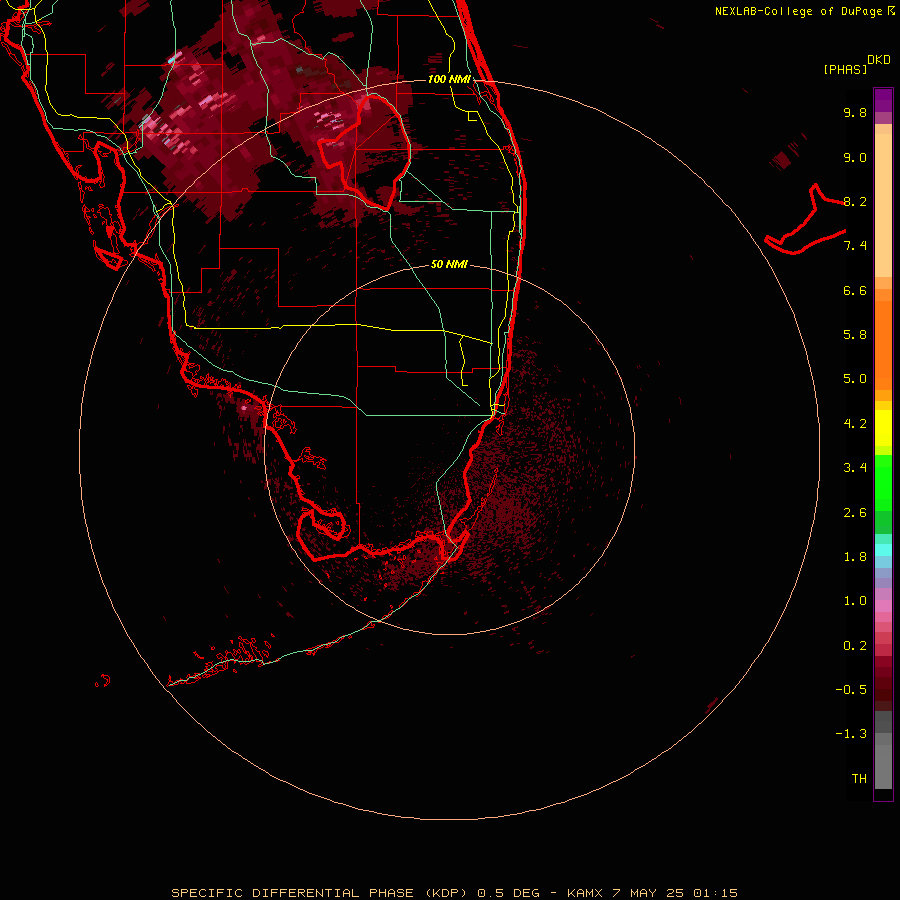Click the 1.0 legend value
The height and width of the screenshot is (900, 900).
[855, 601]
